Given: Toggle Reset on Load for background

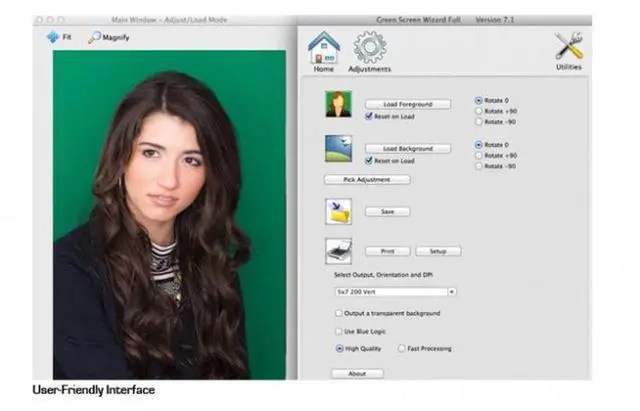Looking at the screenshot, I should pos(369,161).
